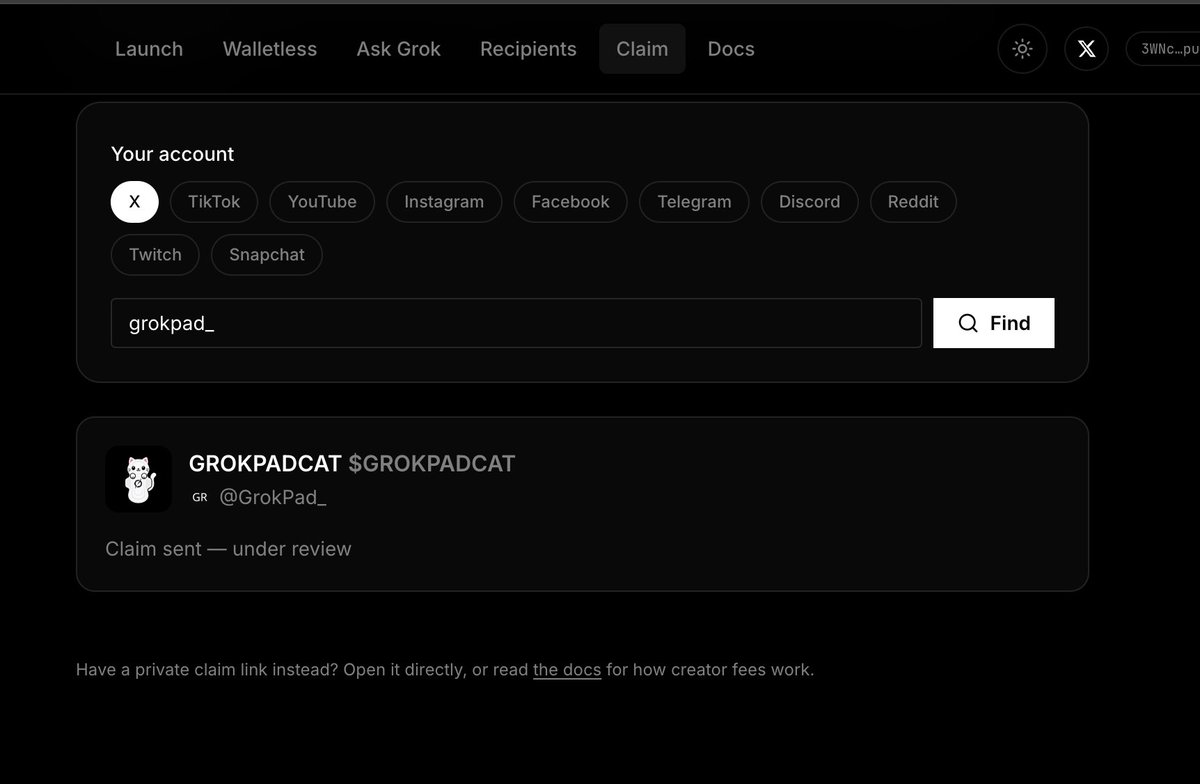Select the Discord platform chip
Image resolution: width=1200 pixels, height=784 pixels.
809,202
